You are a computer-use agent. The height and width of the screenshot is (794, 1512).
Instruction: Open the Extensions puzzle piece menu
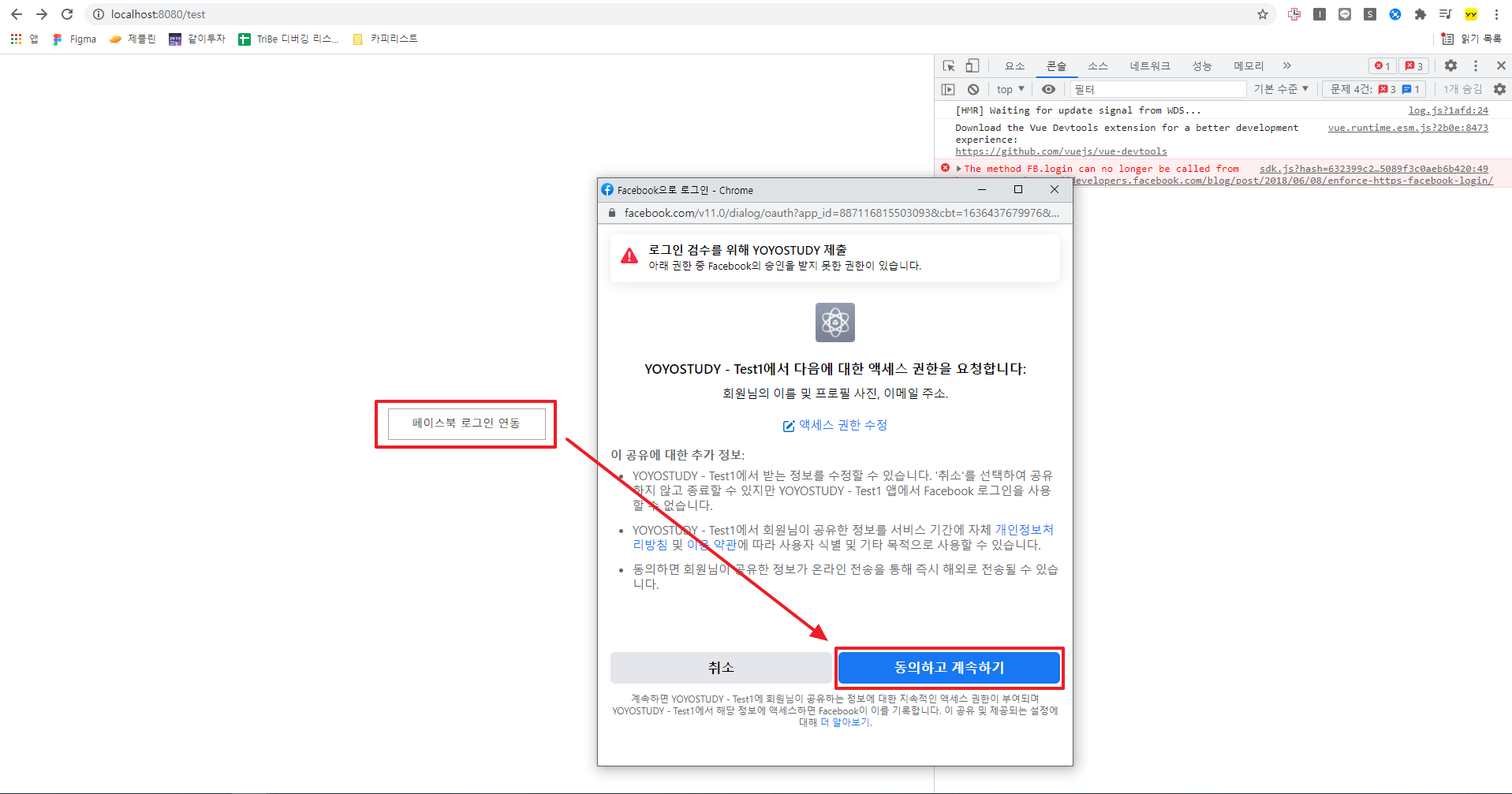1421,14
